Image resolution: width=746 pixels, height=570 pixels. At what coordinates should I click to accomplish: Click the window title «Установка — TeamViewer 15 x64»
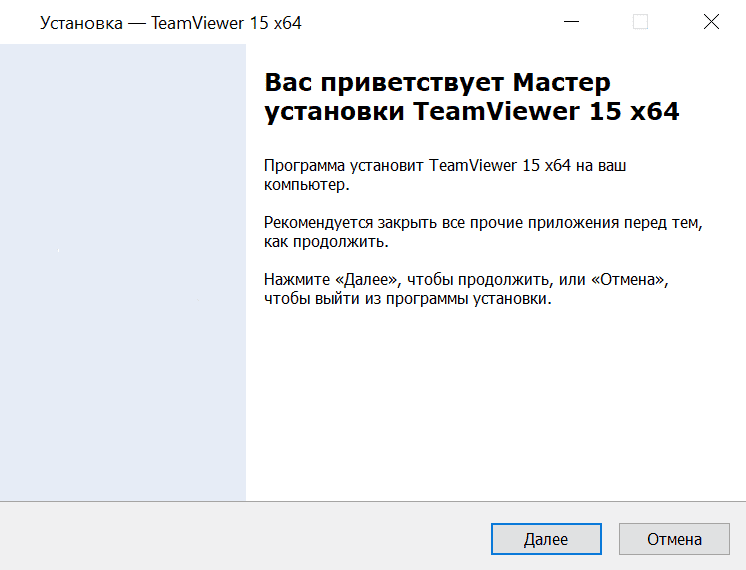pos(170,23)
